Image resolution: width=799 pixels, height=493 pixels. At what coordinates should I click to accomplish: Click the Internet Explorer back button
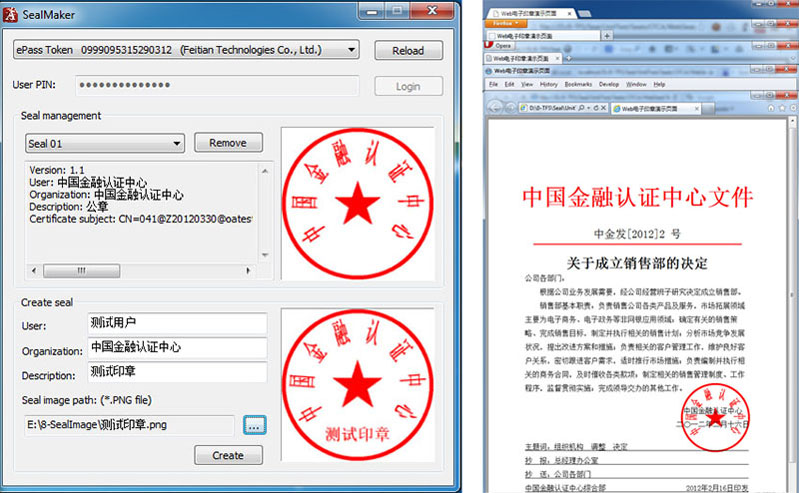[x=495, y=108]
